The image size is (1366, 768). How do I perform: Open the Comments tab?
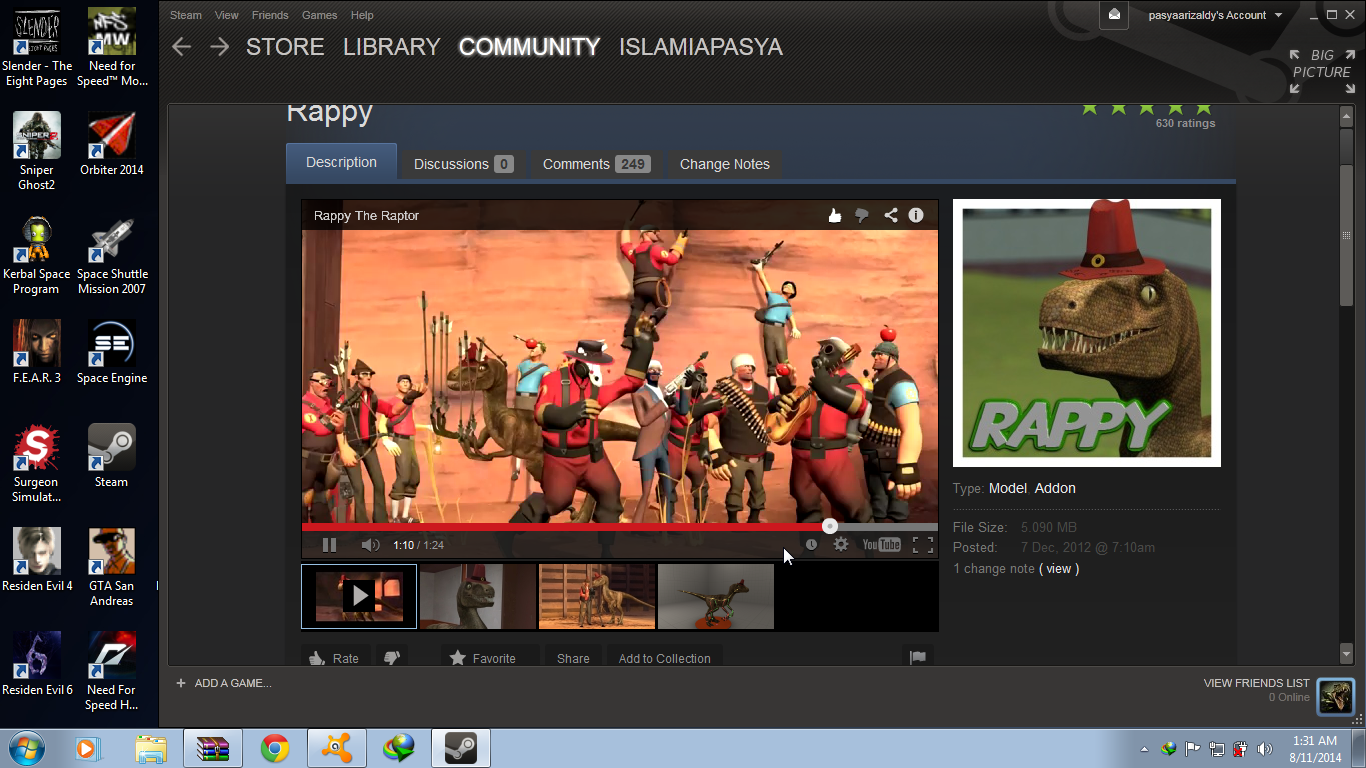tap(596, 164)
